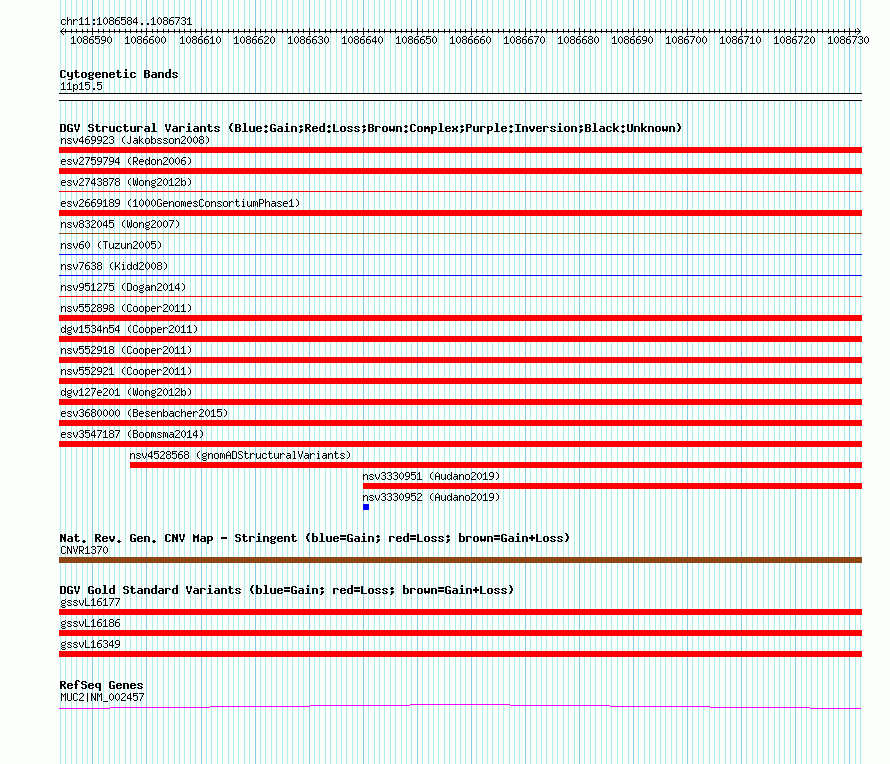Click ruler position 1086730
Screen dimensions: 890x764
848,40
